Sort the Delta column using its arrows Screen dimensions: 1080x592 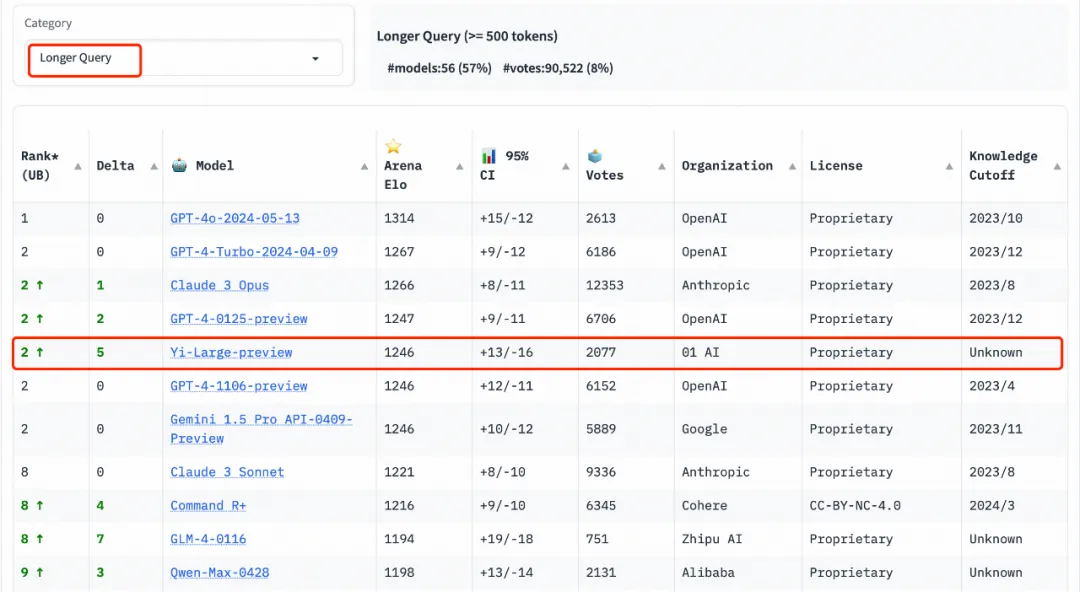(x=154, y=166)
